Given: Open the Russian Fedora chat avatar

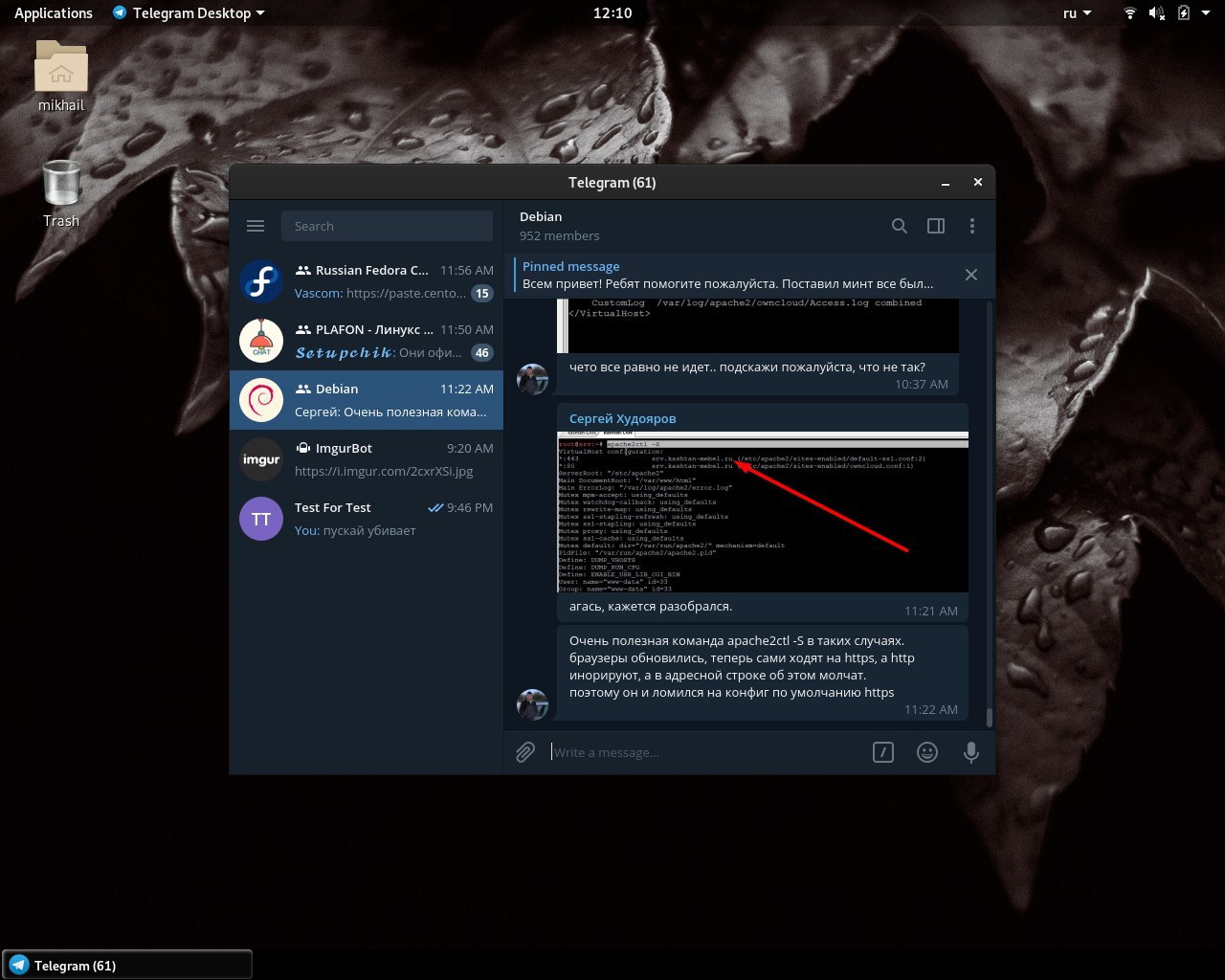Looking at the screenshot, I should click(x=261, y=281).
